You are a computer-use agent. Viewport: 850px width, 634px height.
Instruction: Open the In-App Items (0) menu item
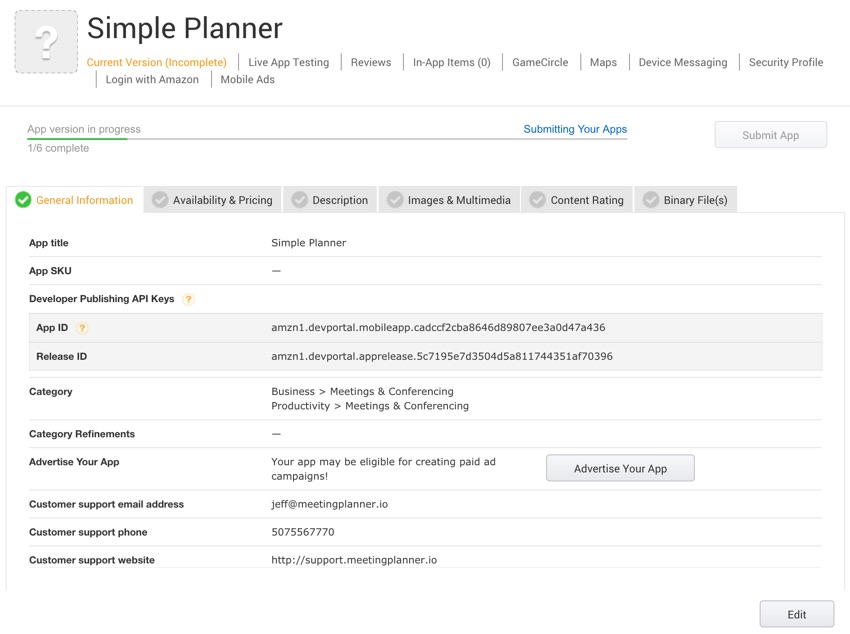452,62
